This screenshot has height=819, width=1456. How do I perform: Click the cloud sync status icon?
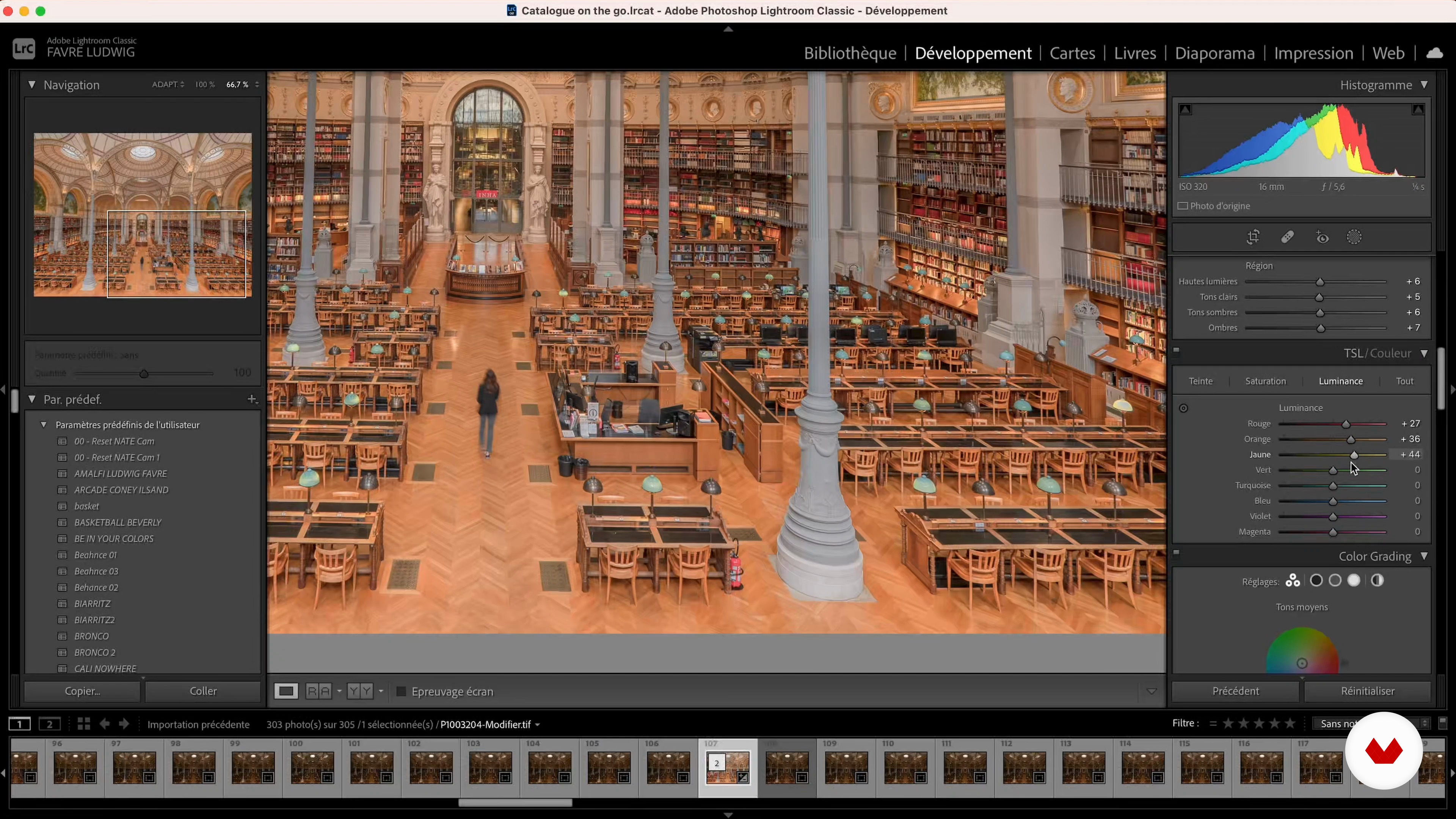[x=1434, y=53]
